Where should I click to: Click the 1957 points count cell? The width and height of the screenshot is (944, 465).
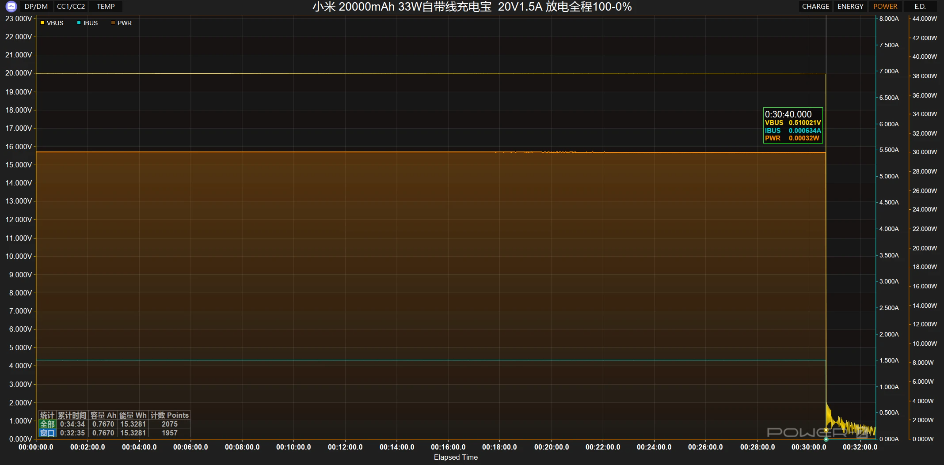coord(170,432)
